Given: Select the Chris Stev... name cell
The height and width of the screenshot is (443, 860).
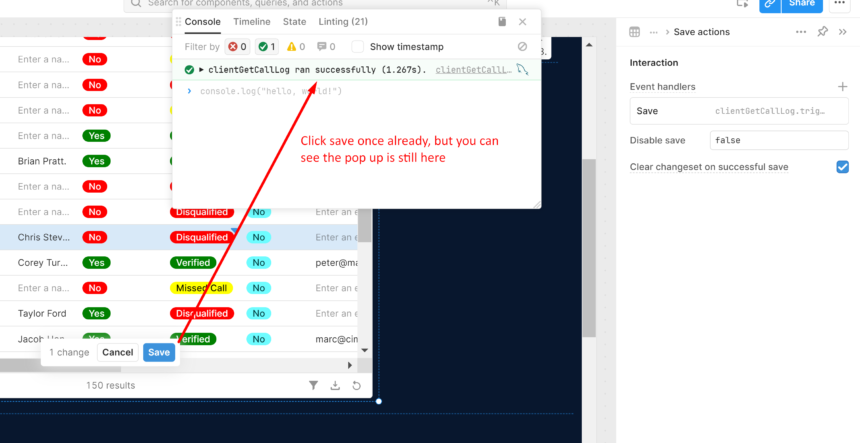Looking at the screenshot, I should [x=44, y=237].
